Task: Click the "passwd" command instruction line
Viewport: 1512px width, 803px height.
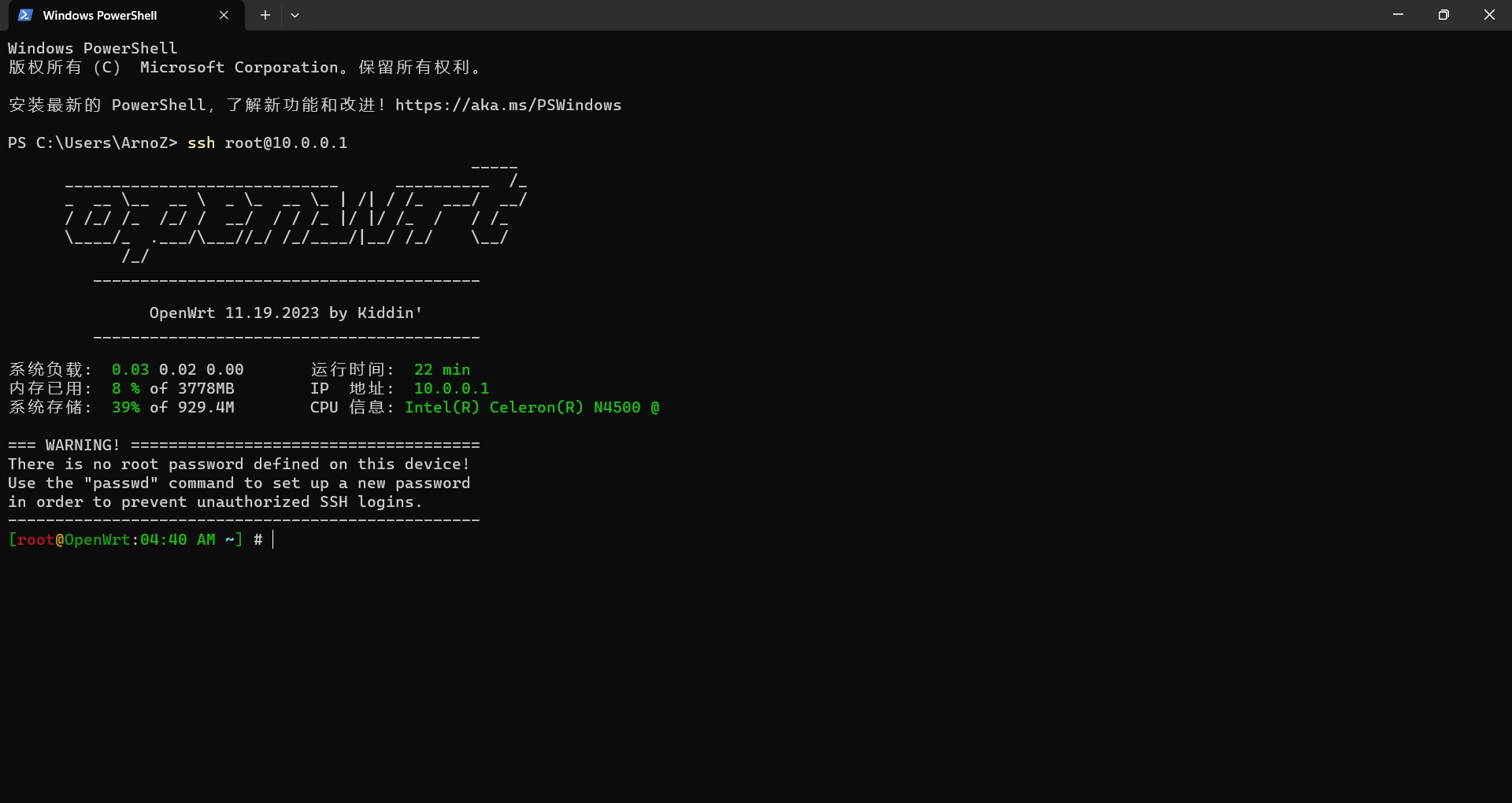Action: tap(239, 483)
